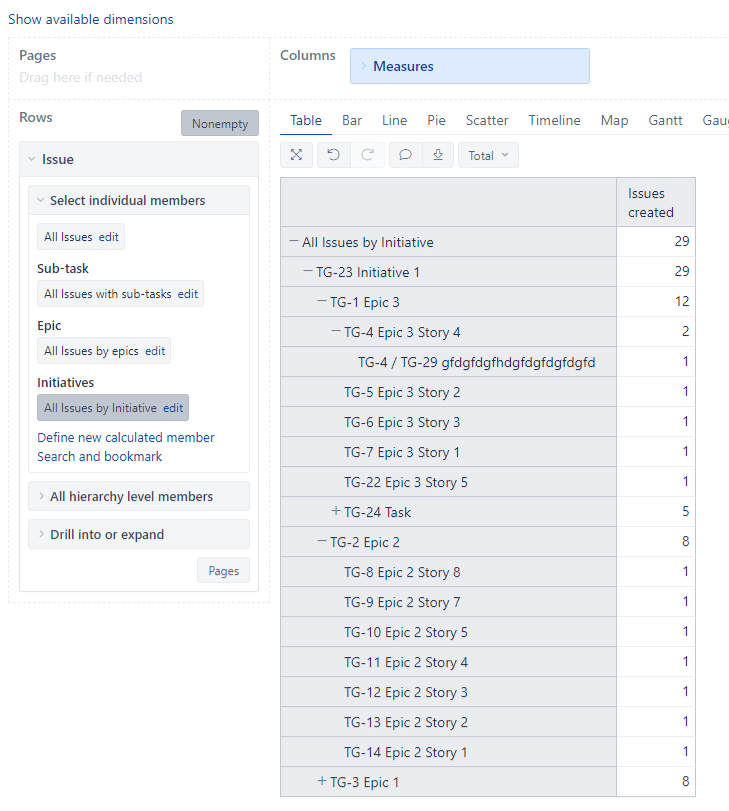Switch to the Timeline tab
The image size is (729, 811).
tap(554, 120)
